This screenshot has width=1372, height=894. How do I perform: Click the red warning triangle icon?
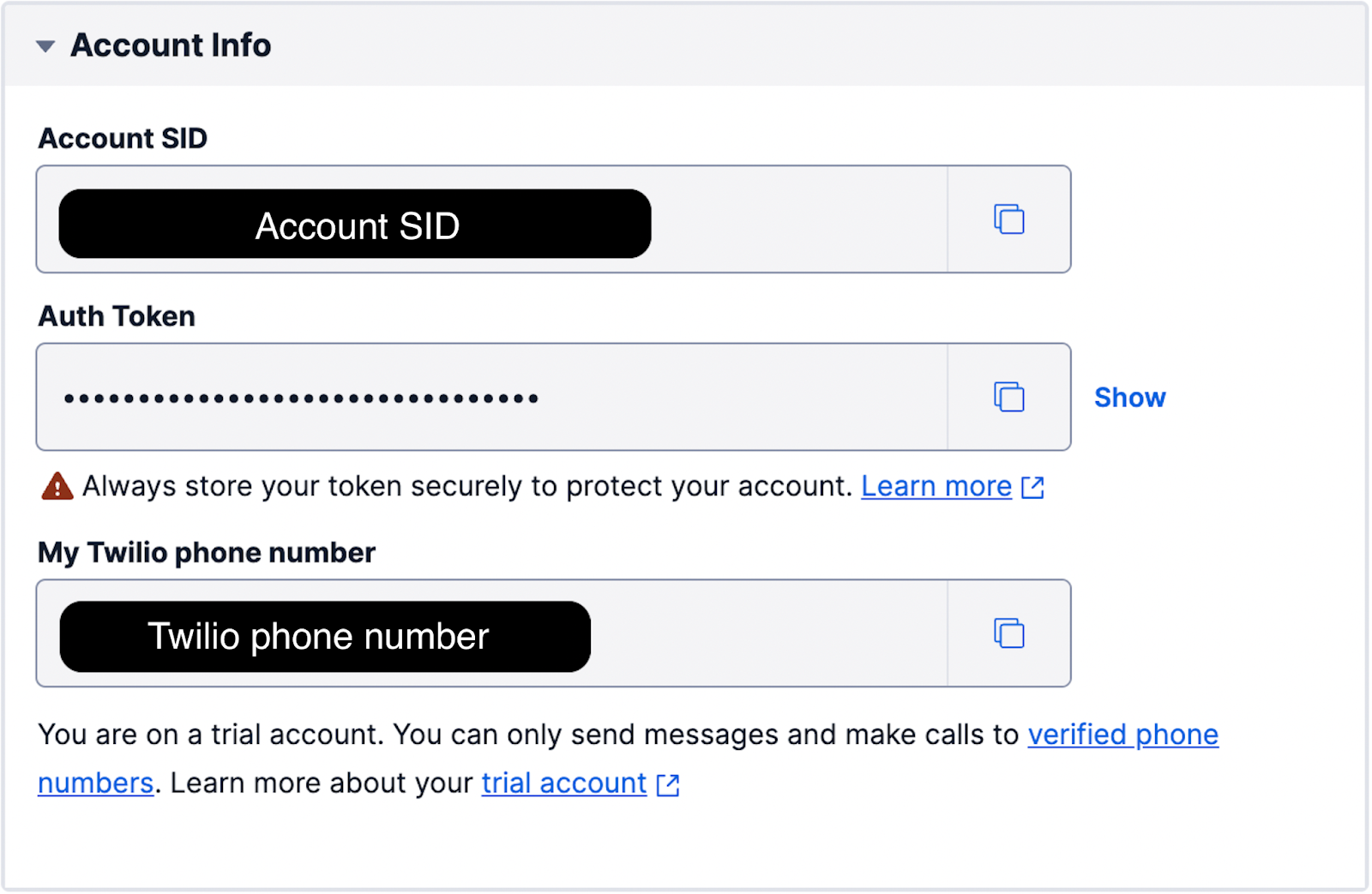tap(57, 486)
